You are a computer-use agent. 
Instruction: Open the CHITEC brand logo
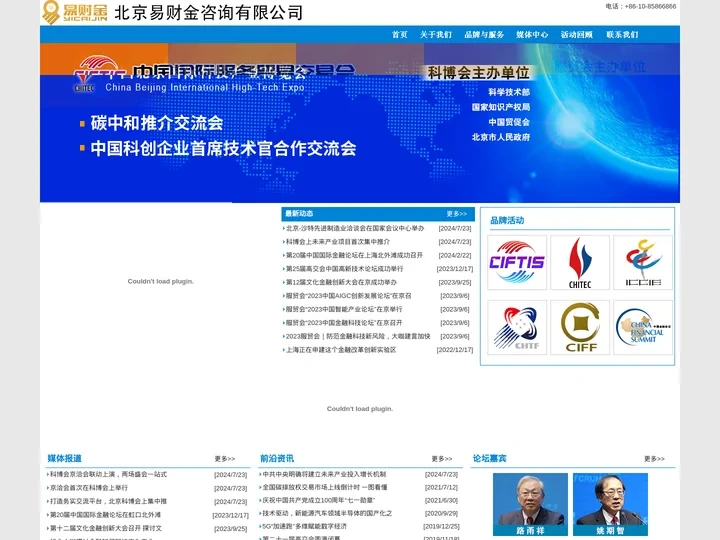click(x=580, y=262)
